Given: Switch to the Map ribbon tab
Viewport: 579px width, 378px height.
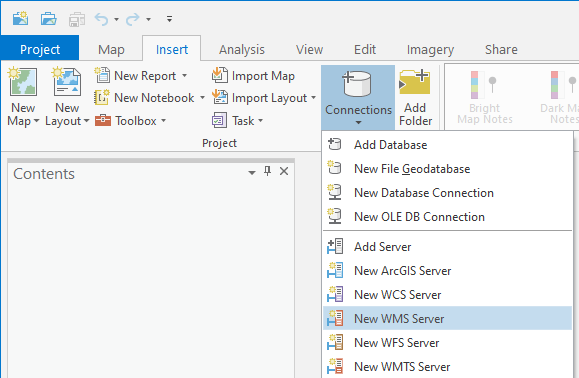Looking at the screenshot, I should click(x=111, y=49).
